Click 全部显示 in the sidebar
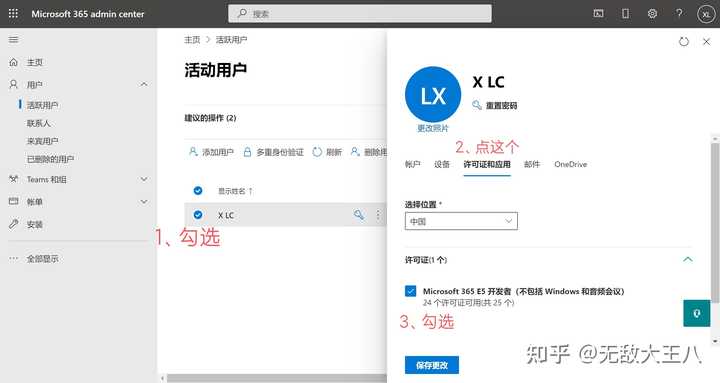This screenshot has width=720, height=383. pos(42,259)
